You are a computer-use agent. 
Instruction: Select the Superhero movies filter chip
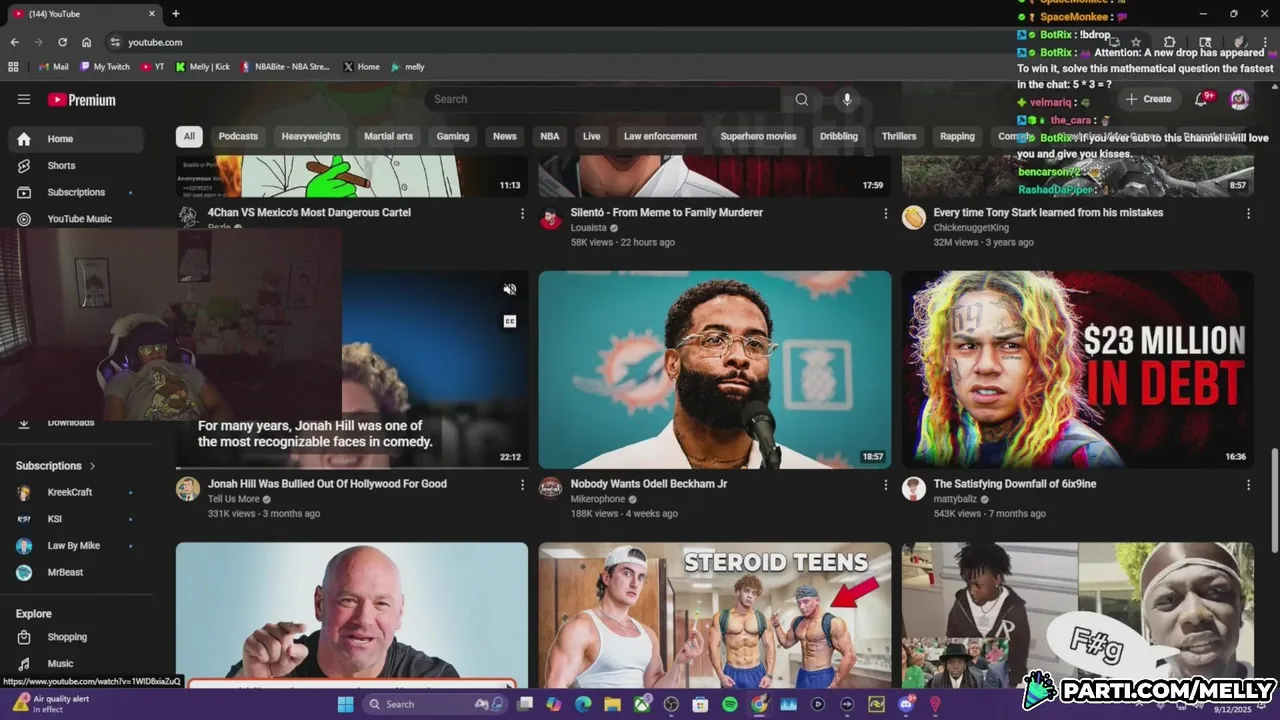point(759,136)
